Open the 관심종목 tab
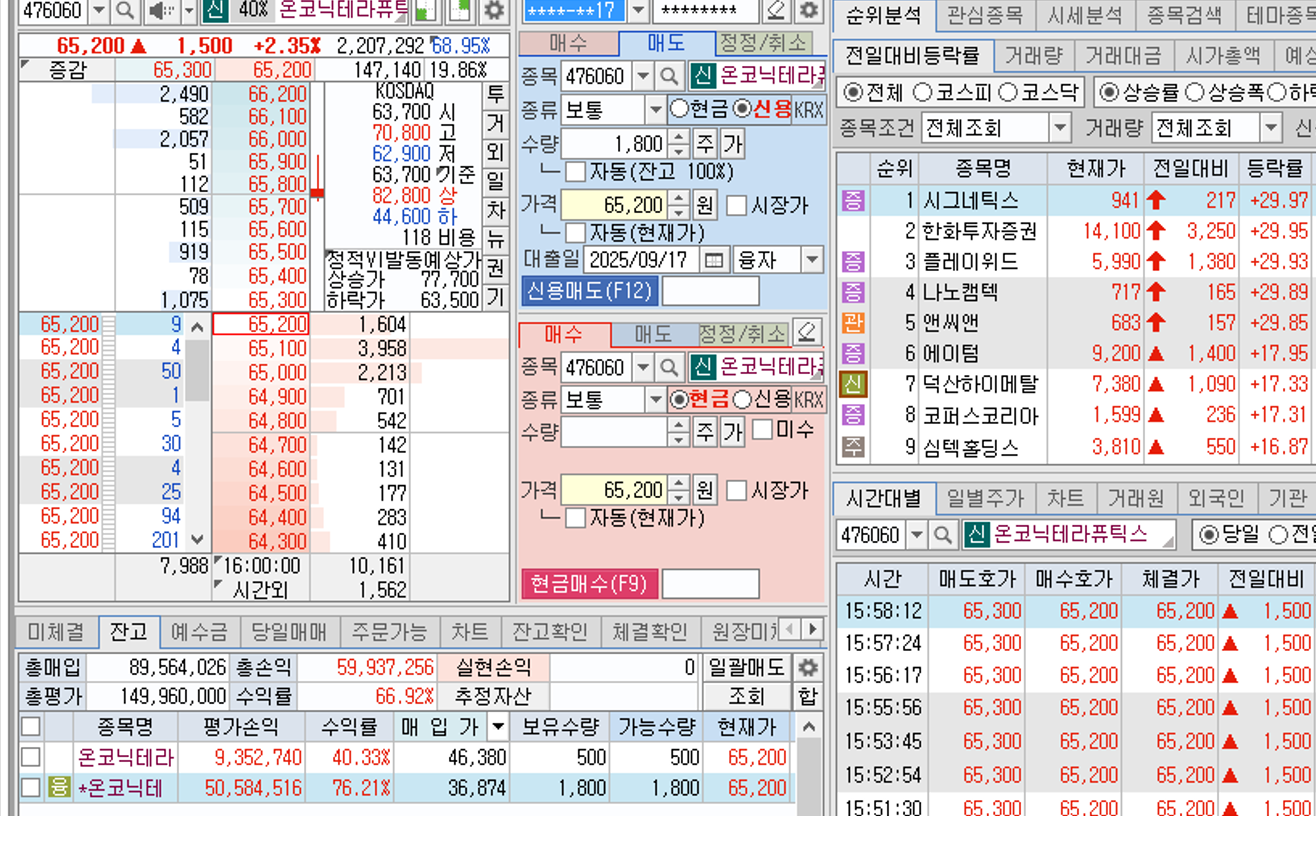Image resolution: width=1316 pixels, height=864 pixels. tap(985, 16)
